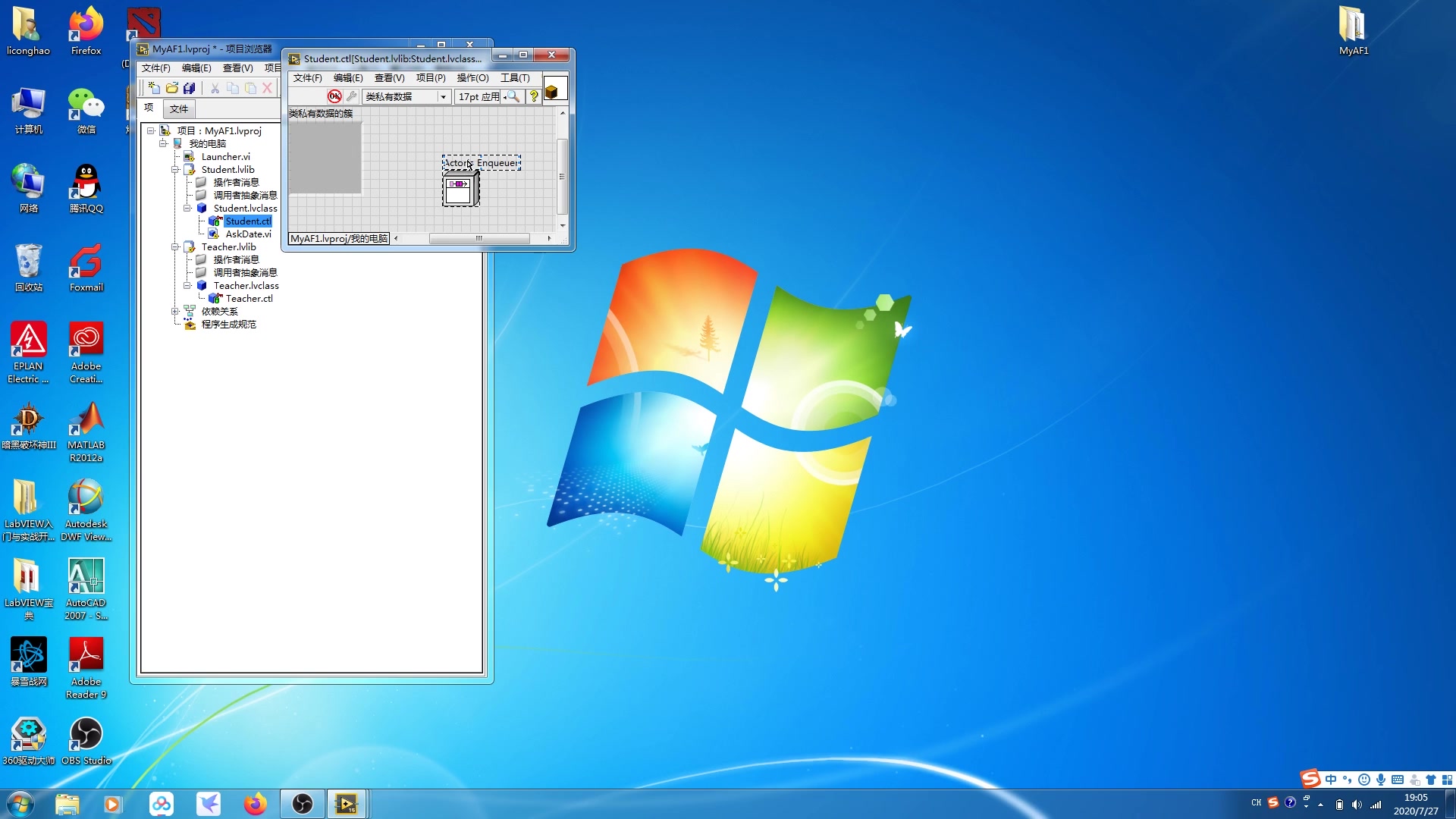The image size is (1456, 819).
Task: Switch to the 文件 tab in project explorer
Action: [179, 109]
